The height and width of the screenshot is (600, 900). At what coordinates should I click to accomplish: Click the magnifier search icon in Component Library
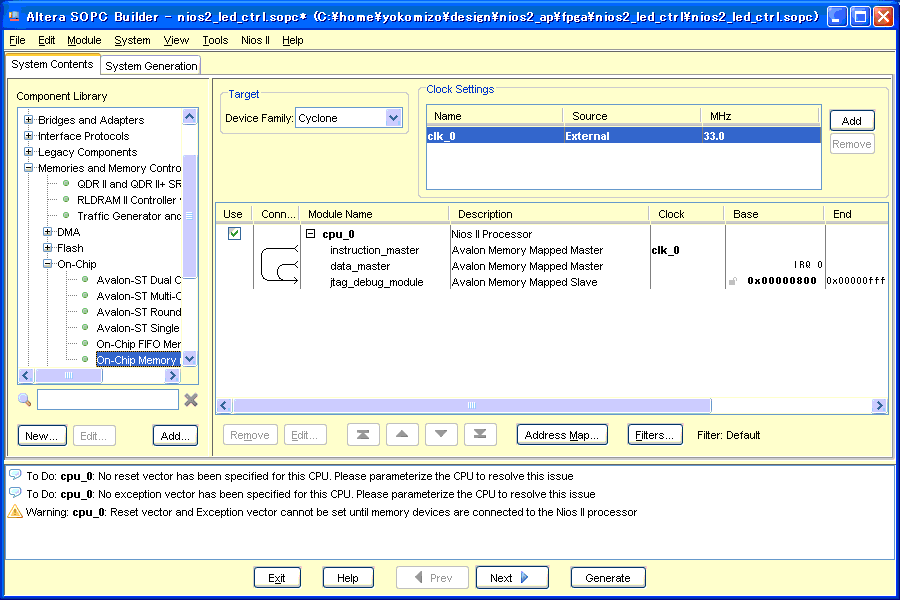click(x=24, y=400)
